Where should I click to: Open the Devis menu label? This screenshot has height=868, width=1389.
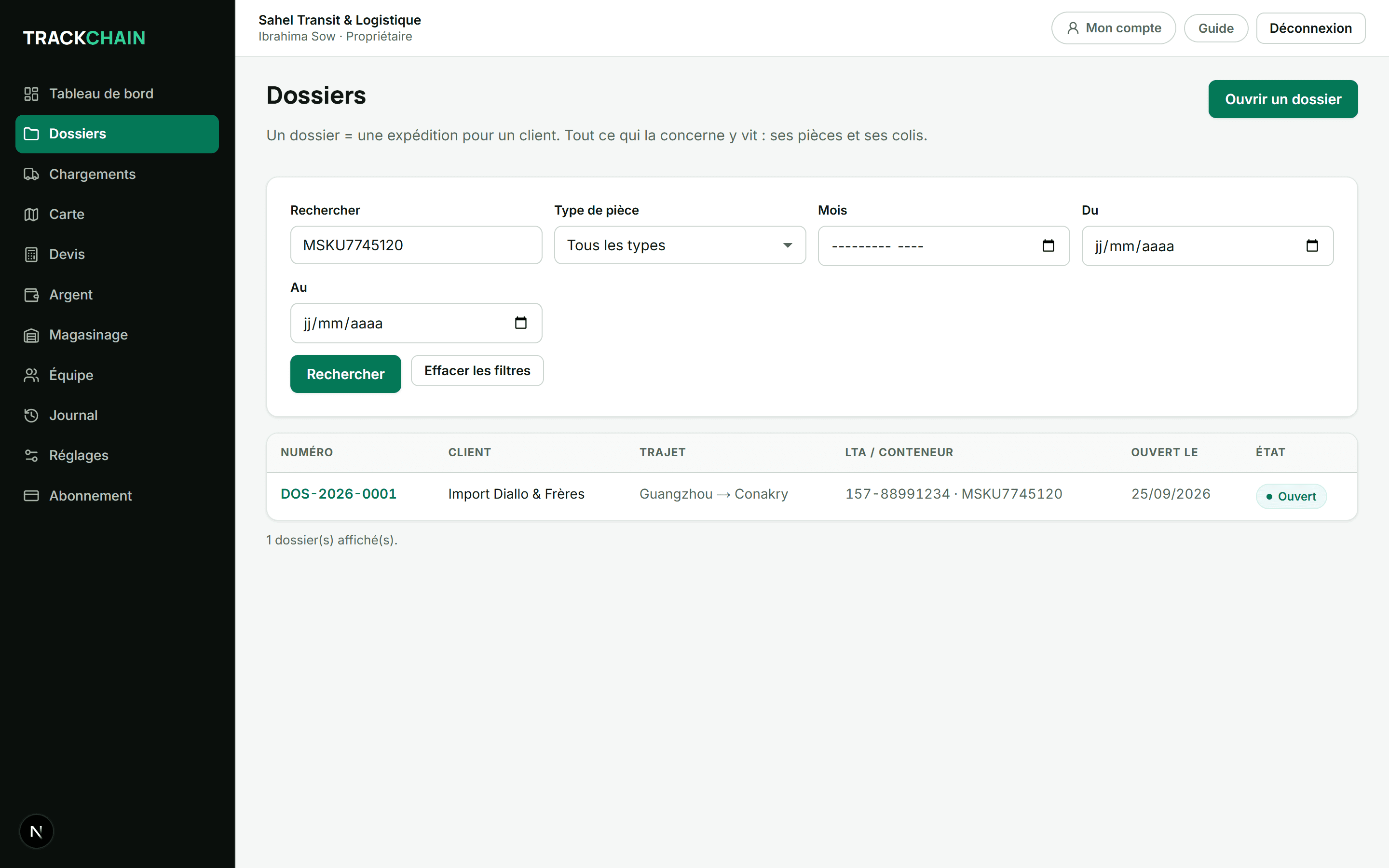(x=67, y=254)
